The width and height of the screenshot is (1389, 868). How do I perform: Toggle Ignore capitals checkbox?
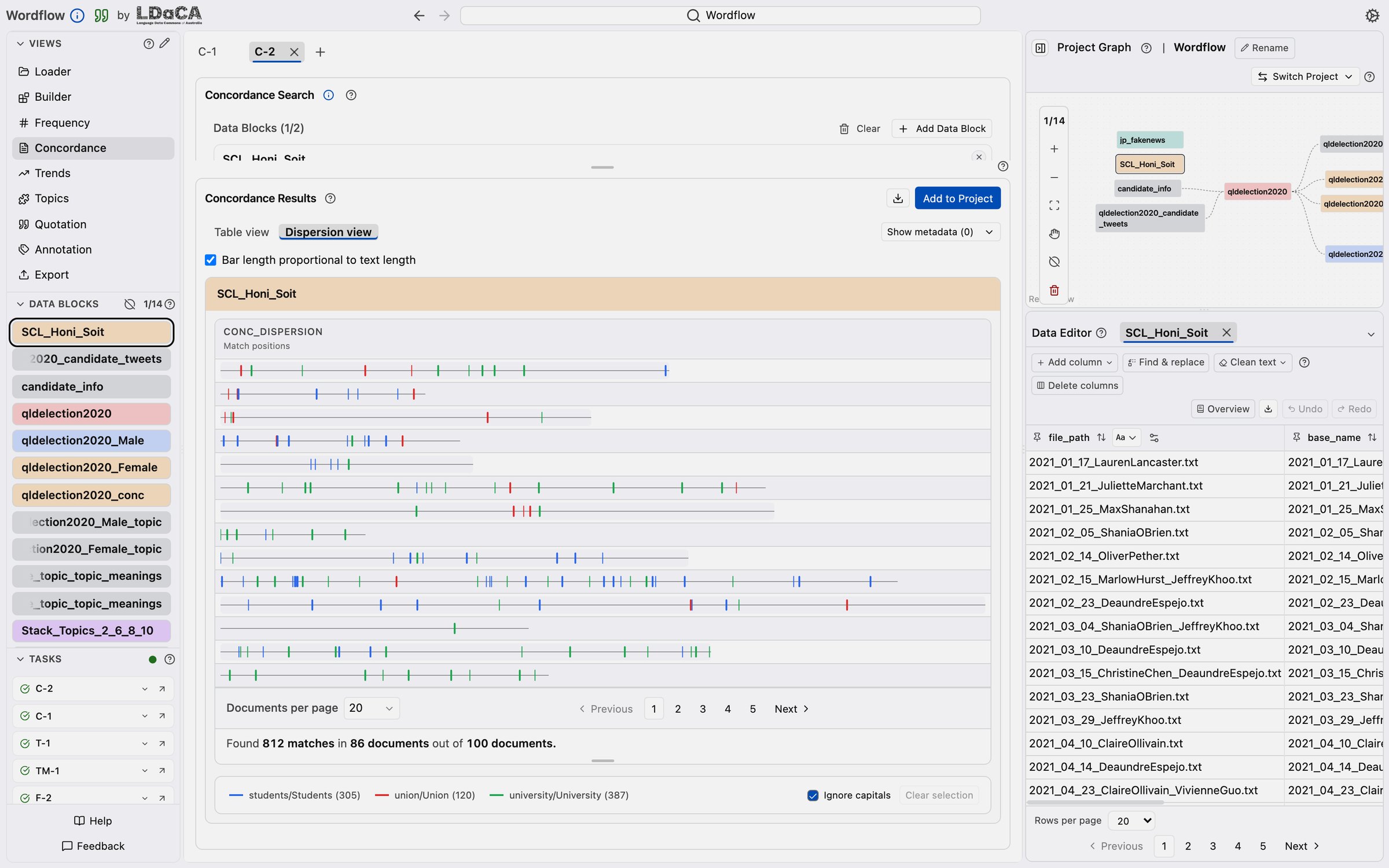[813, 795]
